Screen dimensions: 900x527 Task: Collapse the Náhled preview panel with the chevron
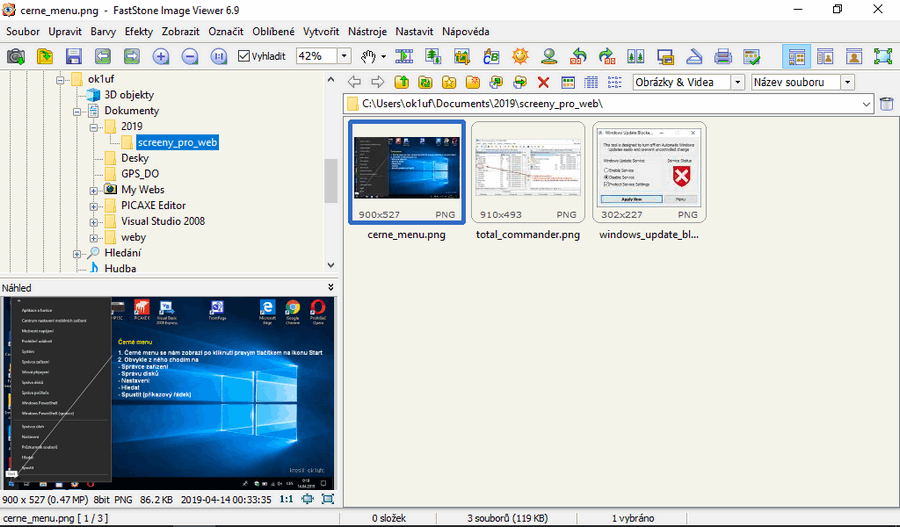tap(331, 288)
